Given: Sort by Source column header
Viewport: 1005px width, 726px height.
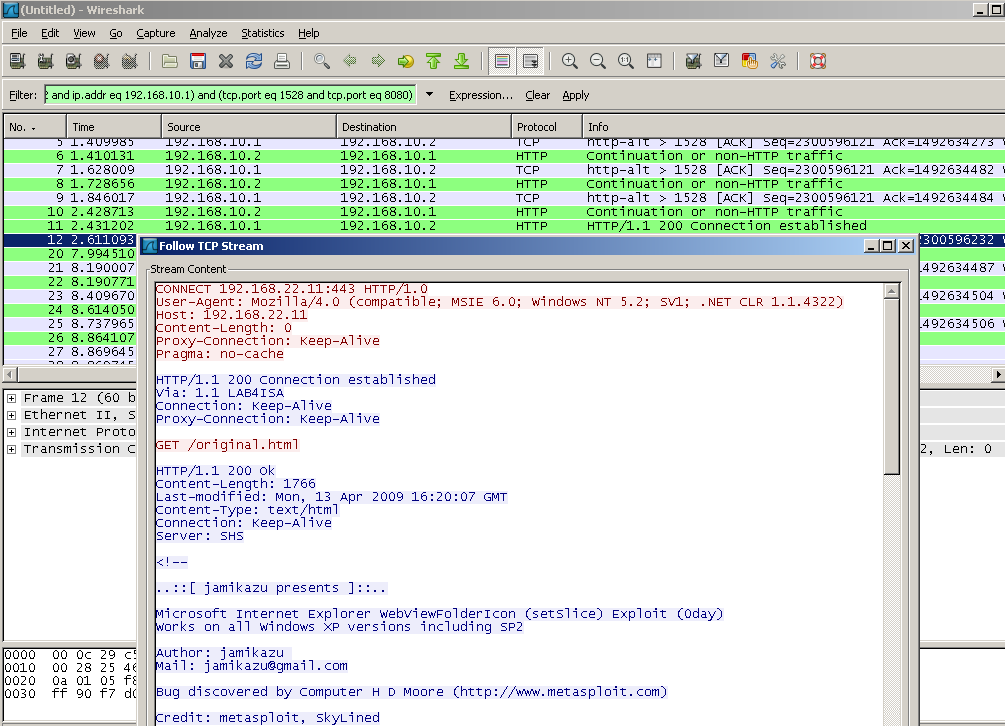Looking at the screenshot, I should click(249, 127).
